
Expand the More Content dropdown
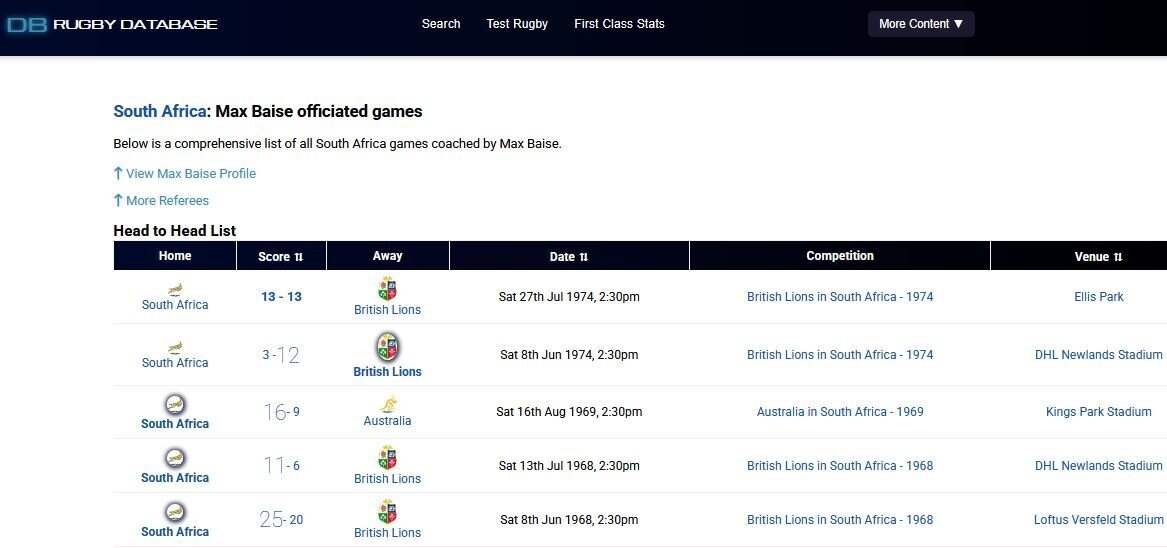[920, 24]
